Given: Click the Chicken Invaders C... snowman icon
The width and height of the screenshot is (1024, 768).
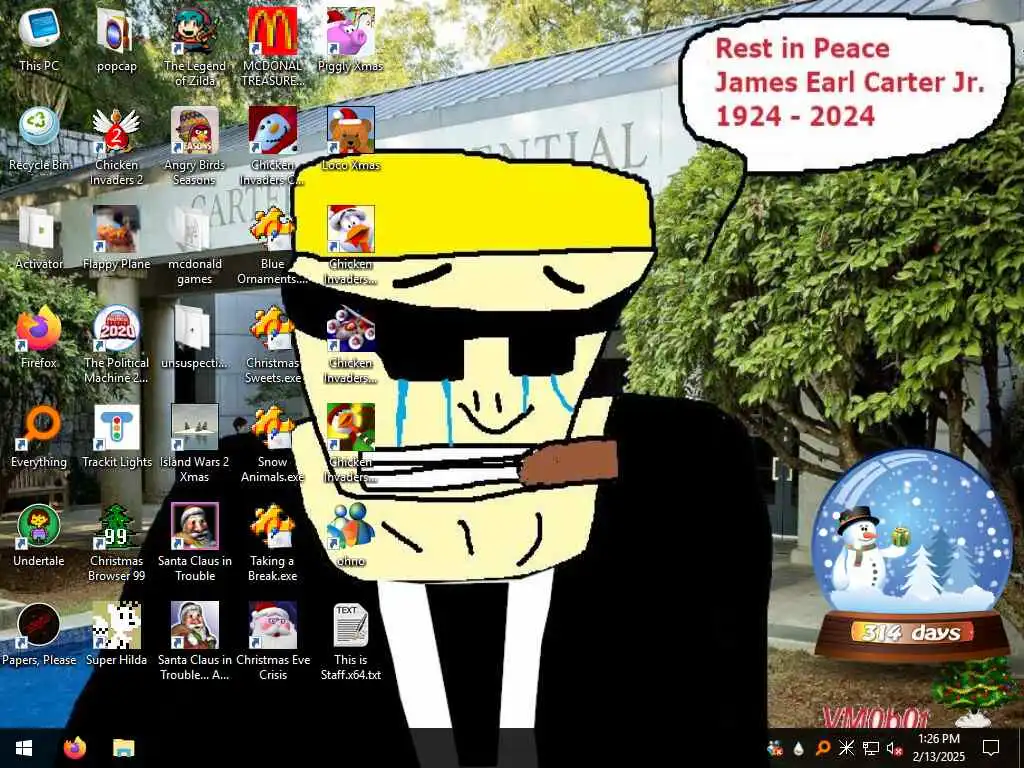Looking at the screenshot, I should point(272,146).
